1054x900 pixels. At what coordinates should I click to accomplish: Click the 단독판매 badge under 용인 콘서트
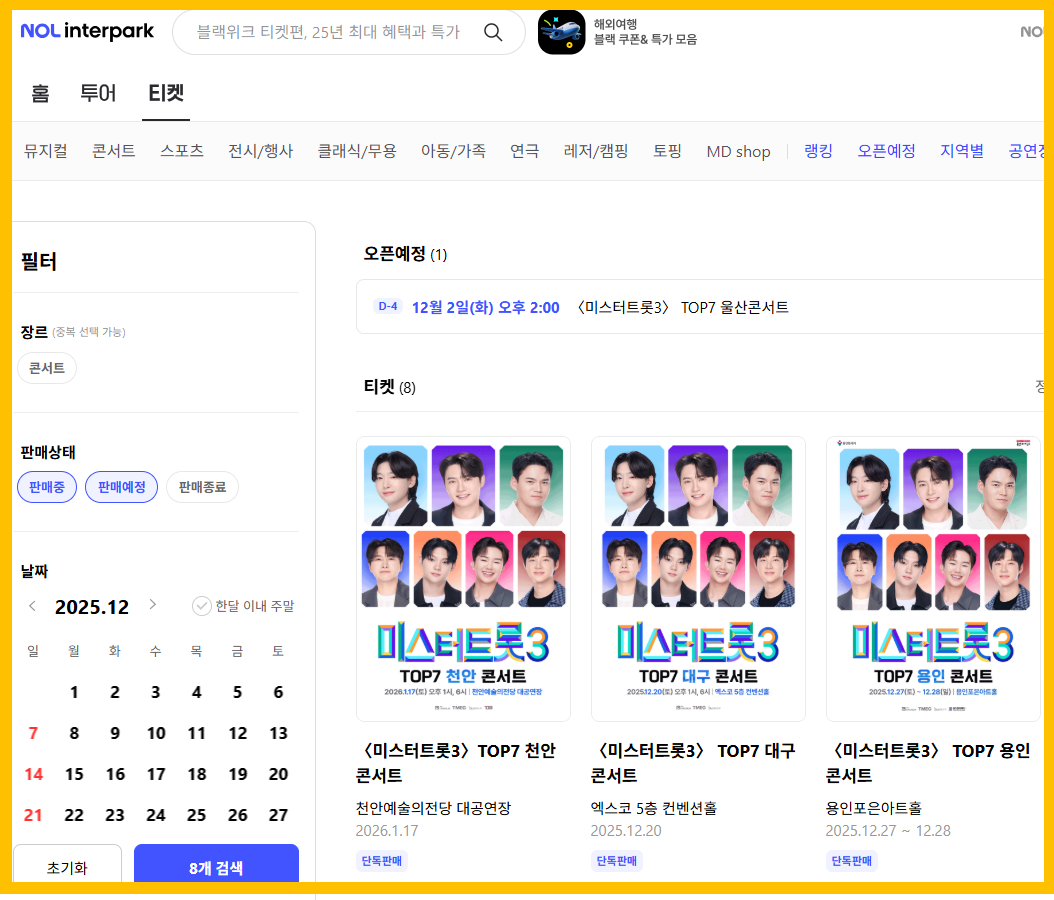point(852,860)
